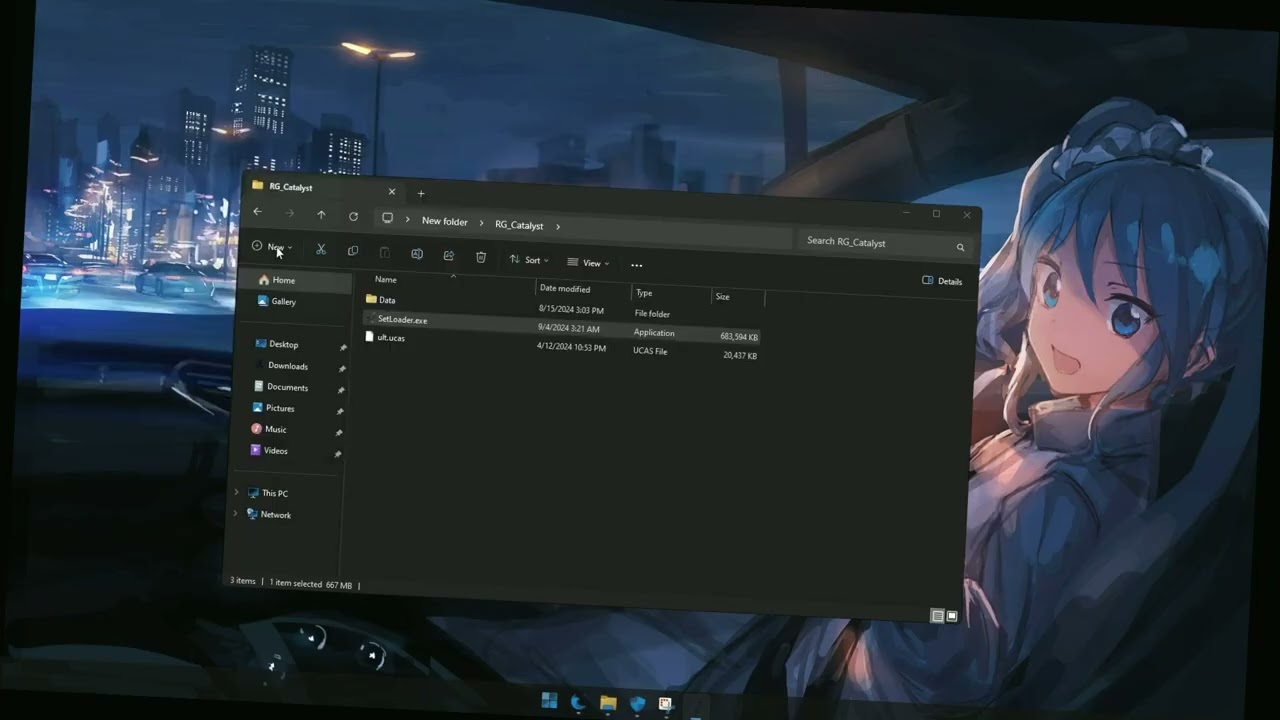Click the UCAS File type cell
This screenshot has height=720, width=1280.
click(x=650, y=351)
